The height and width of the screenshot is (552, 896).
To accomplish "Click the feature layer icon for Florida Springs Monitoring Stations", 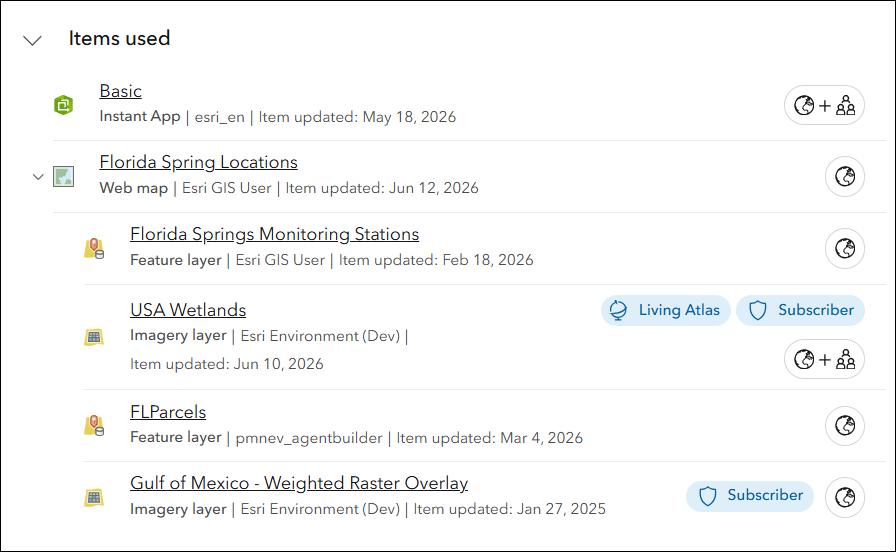I will point(94,249).
